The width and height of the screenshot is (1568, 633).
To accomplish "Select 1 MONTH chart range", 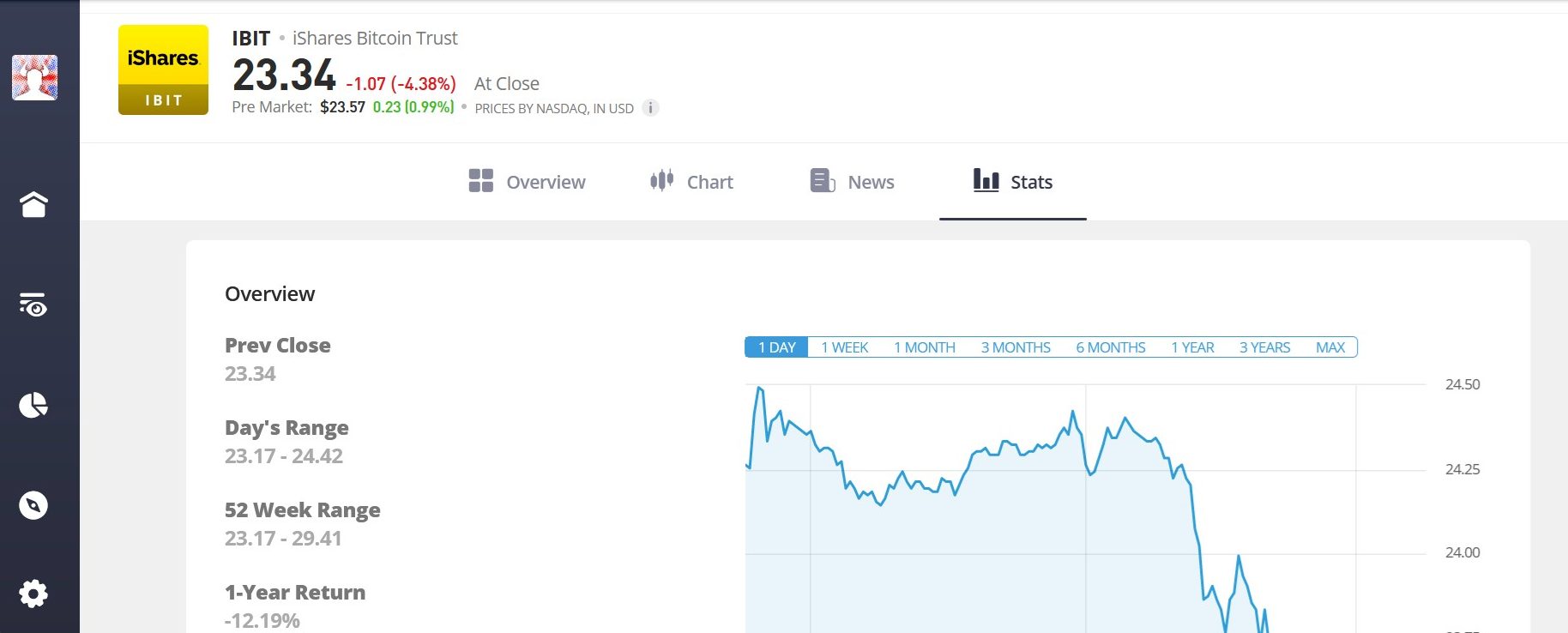I will [924, 347].
